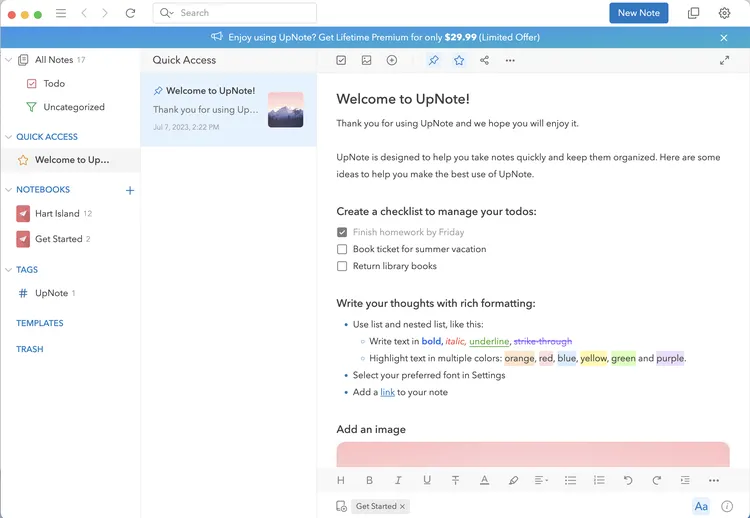
Task: Insert an image using the image icon
Action: pos(366,60)
